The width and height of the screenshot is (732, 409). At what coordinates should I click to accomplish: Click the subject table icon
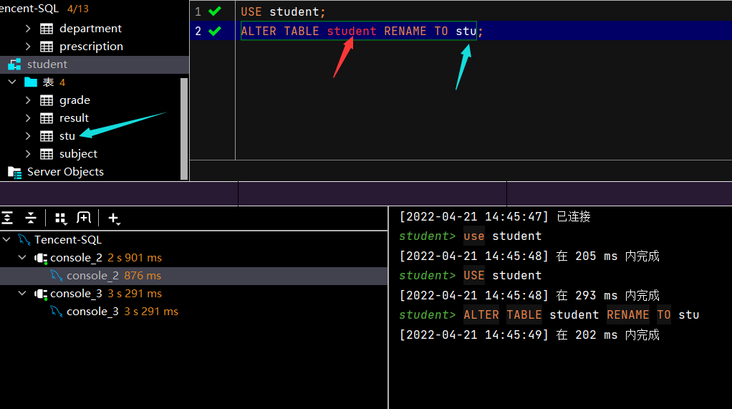click(x=46, y=154)
